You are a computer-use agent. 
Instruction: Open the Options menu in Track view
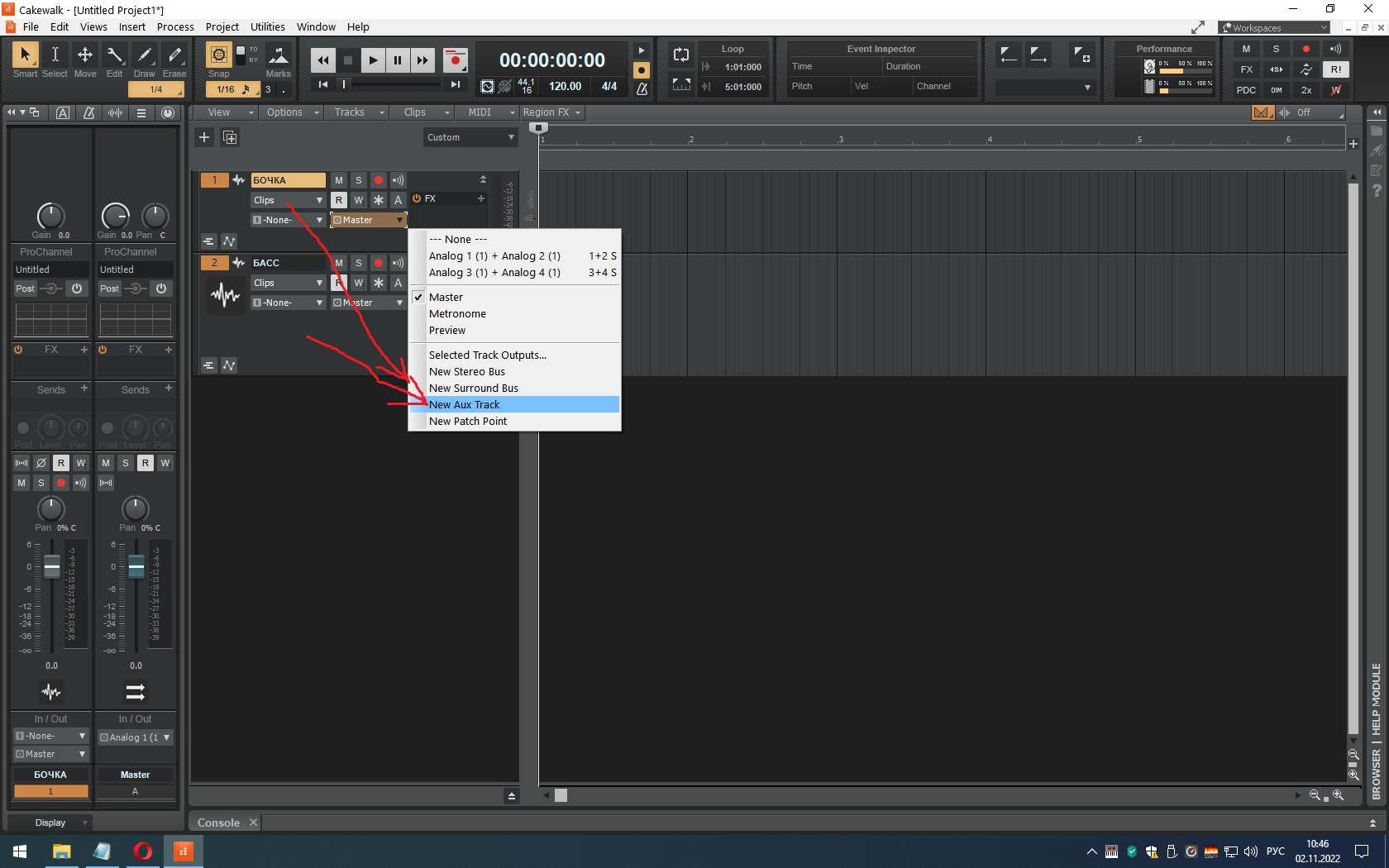tap(292, 112)
